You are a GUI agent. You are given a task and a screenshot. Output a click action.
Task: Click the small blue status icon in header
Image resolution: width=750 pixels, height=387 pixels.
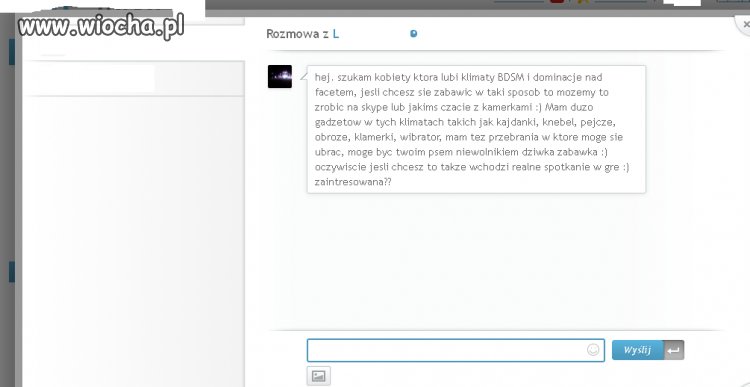pyautogui.click(x=414, y=33)
